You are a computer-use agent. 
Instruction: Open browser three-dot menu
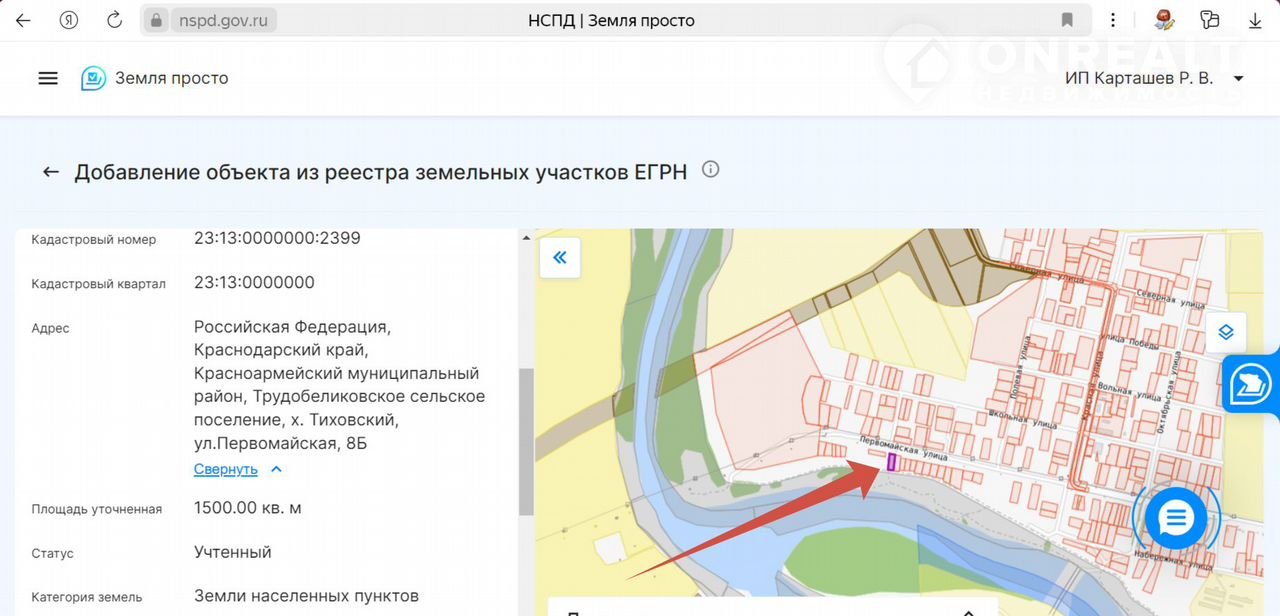pos(1114,20)
